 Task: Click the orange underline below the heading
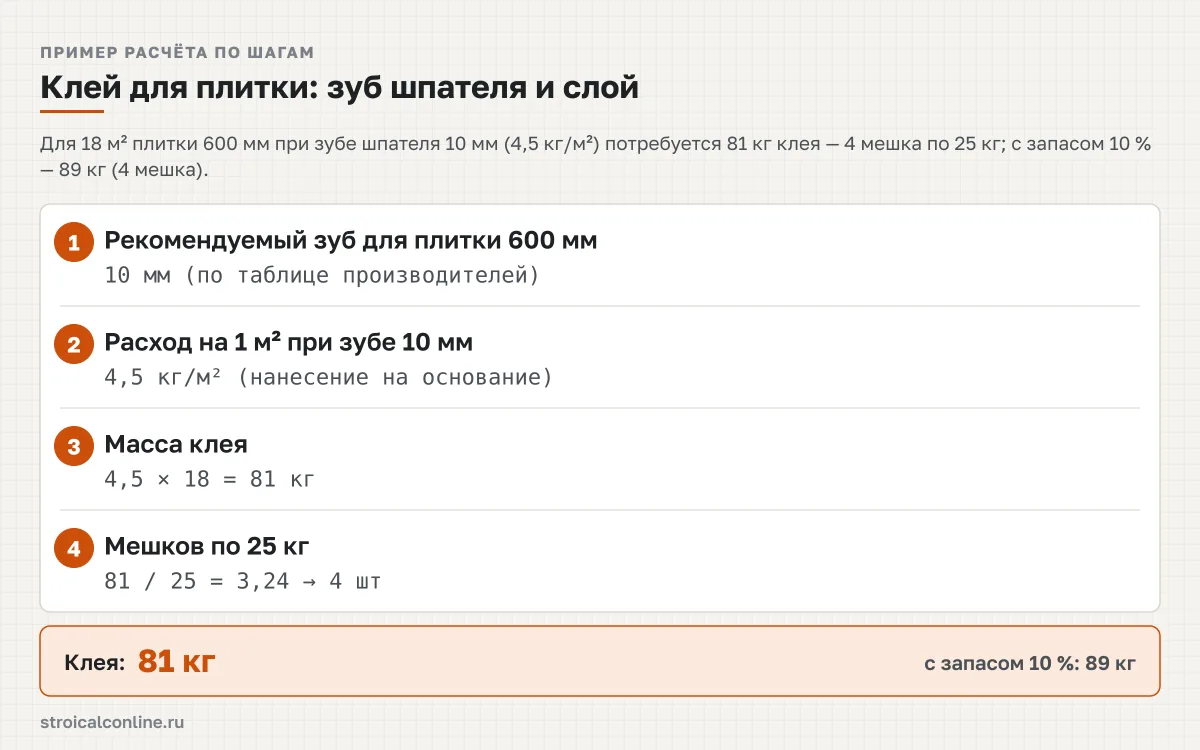72,111
